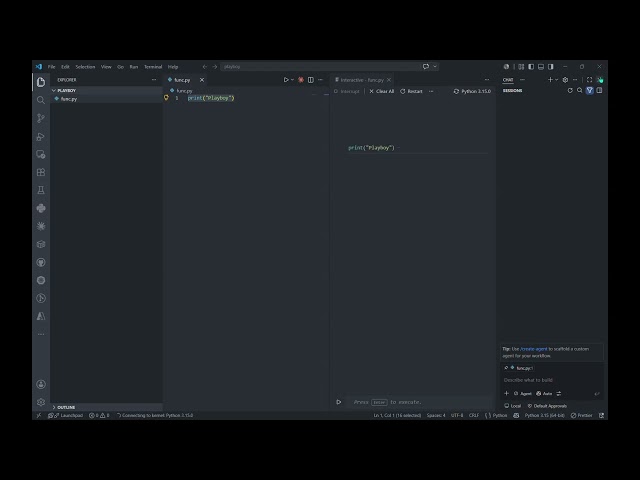Open the Source Control view

tap(41, 118)
